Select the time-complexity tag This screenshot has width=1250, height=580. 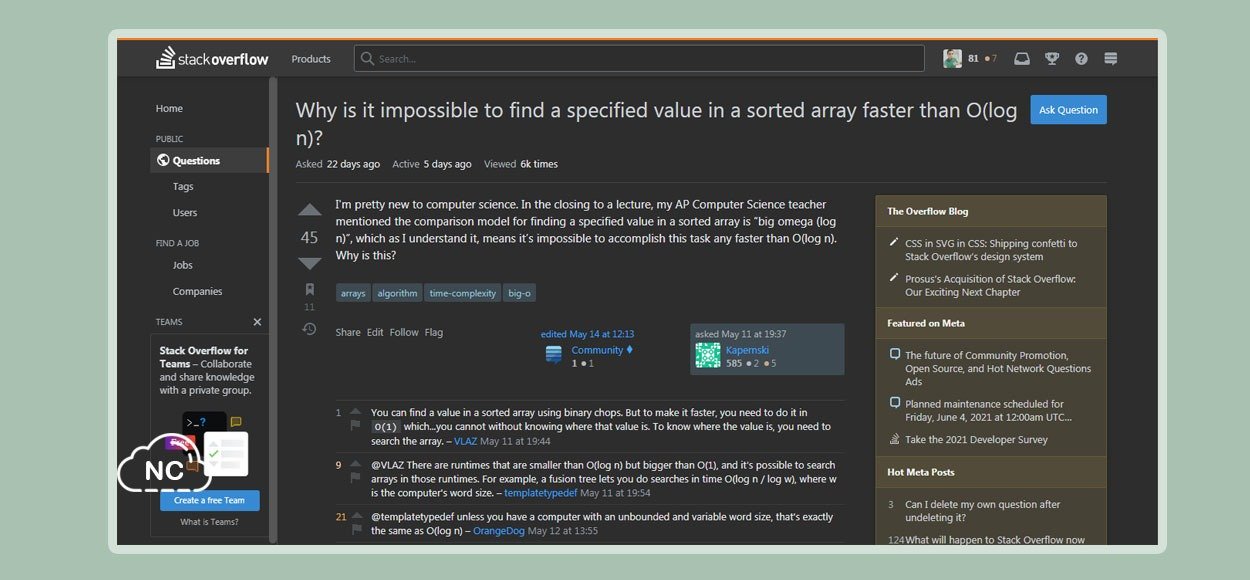[462, 293]
